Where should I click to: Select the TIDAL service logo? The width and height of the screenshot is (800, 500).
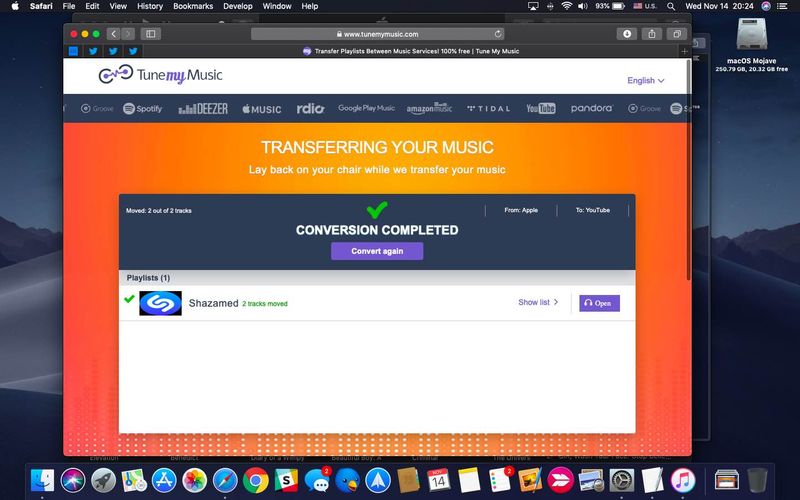click(488, 109)
